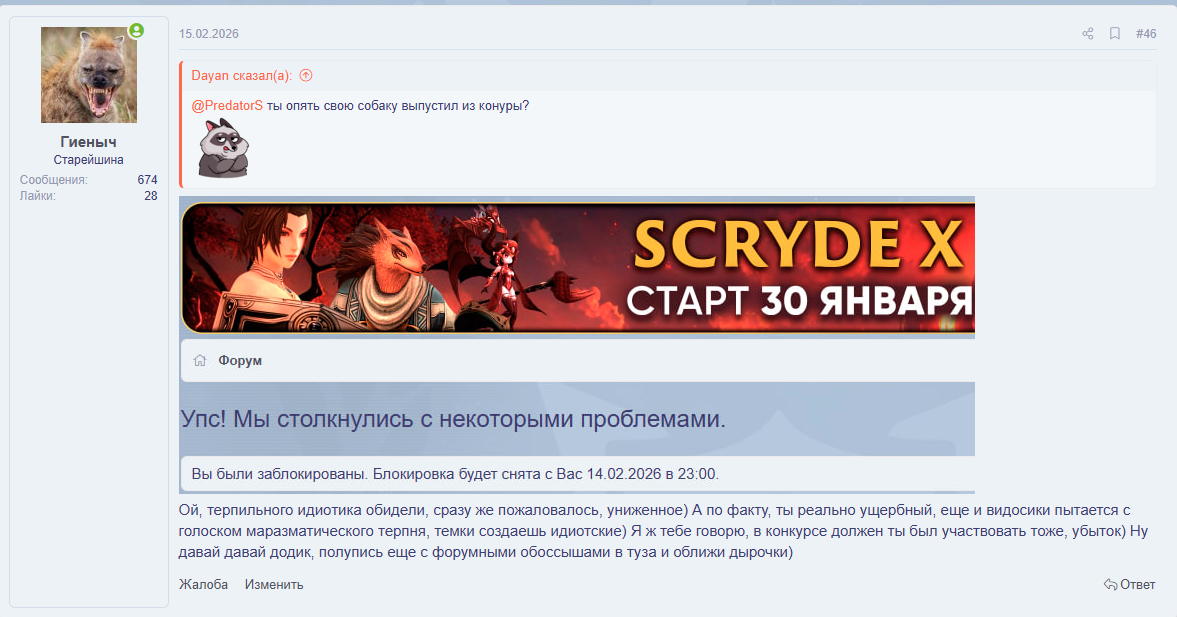Open Гиеныч's hyena avatar
The width and height of the screenshot is (1177, 617).
coord(89,75)
